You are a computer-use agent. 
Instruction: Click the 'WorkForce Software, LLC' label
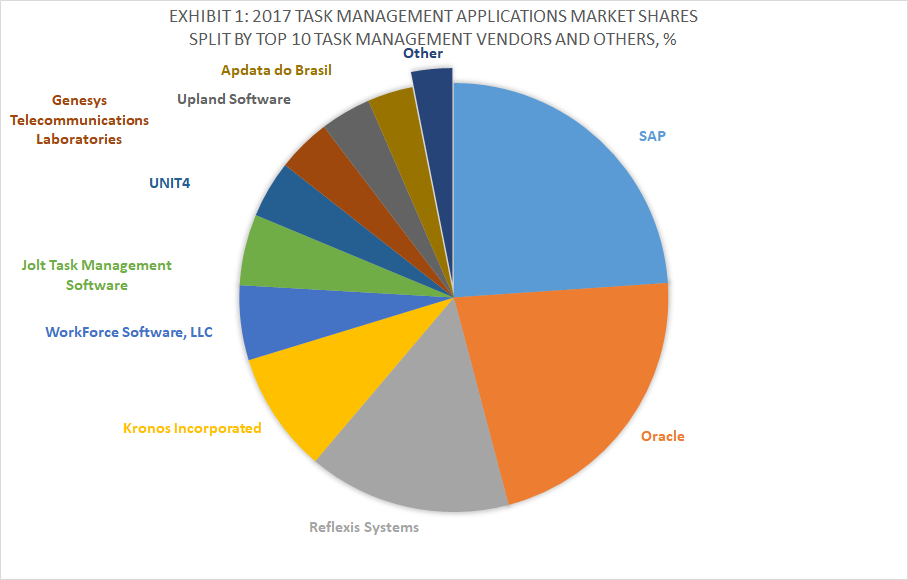tap(129, 332)
